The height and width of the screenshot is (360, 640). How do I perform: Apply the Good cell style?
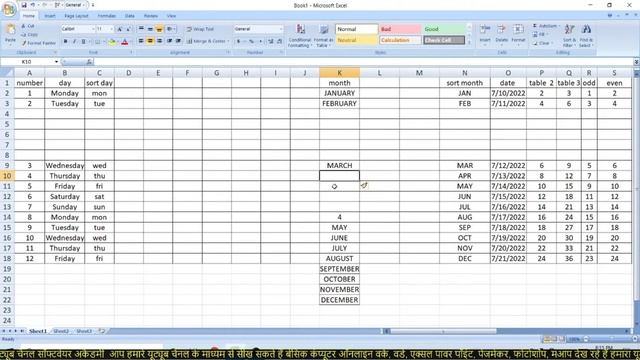(x=444, y=29)
